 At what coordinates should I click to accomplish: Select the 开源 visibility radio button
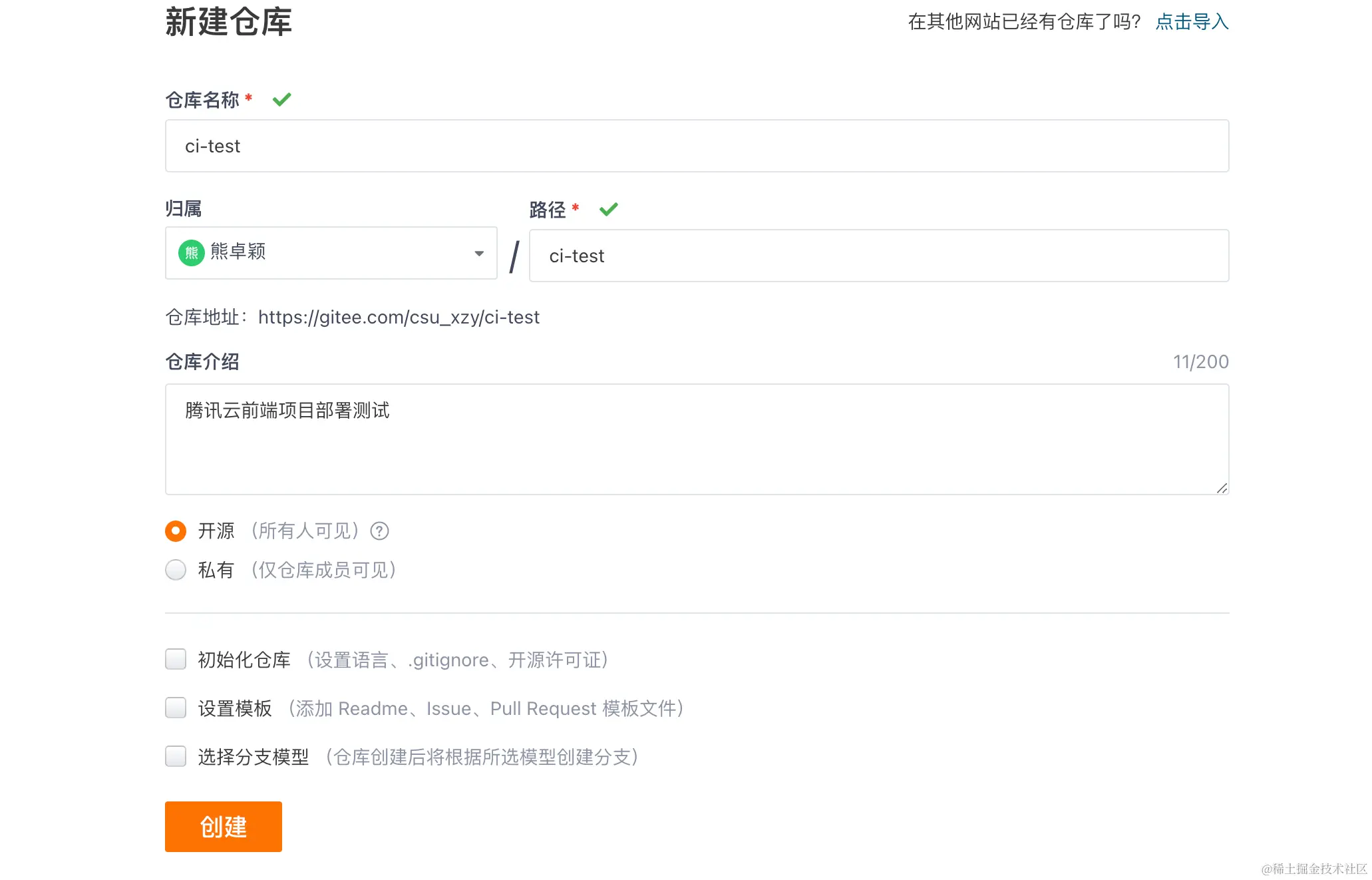[x=175, y=531]
